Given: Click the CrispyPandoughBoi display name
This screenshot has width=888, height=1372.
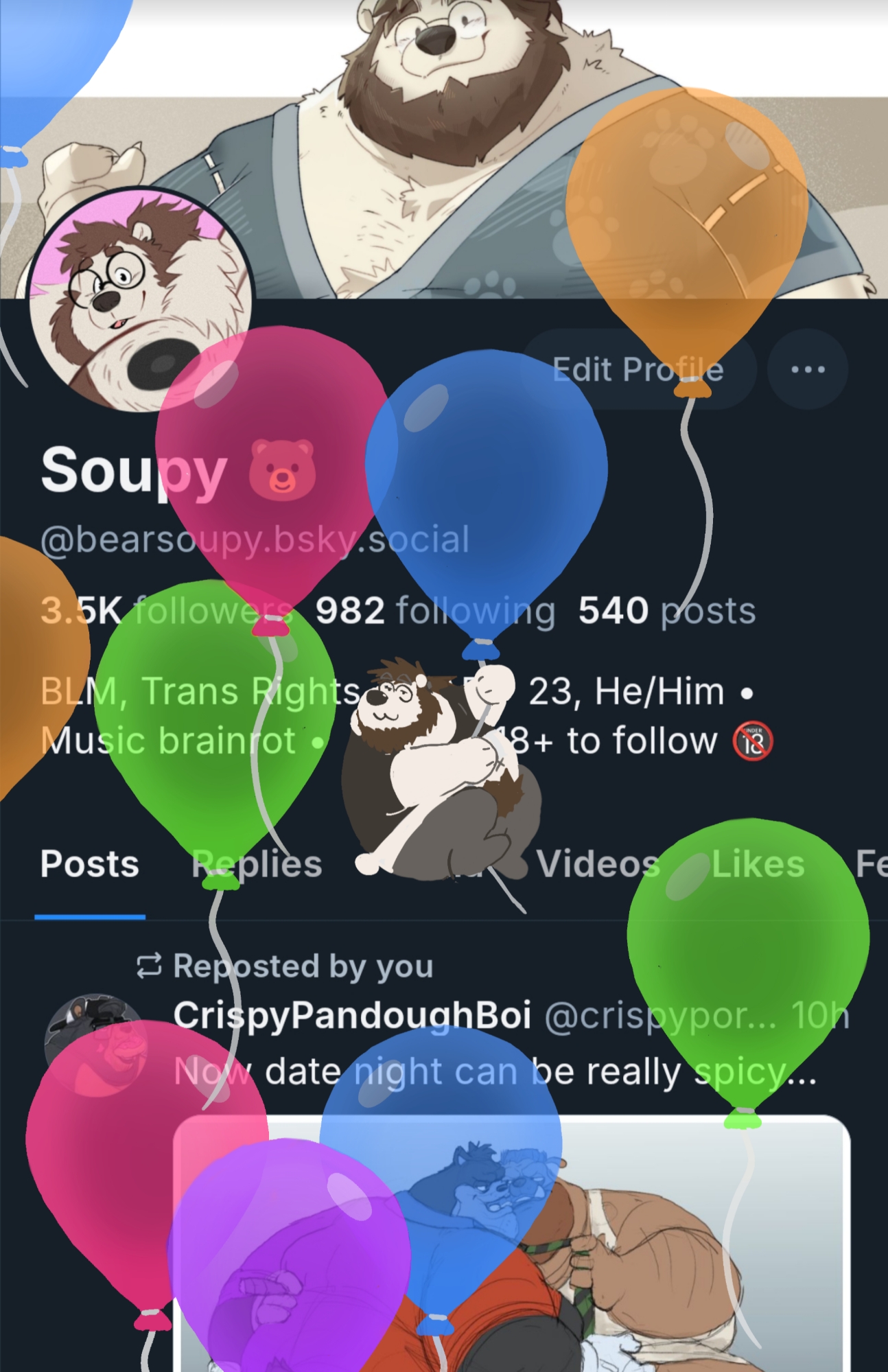Looking at the screenshot, I should (352, 1015).
